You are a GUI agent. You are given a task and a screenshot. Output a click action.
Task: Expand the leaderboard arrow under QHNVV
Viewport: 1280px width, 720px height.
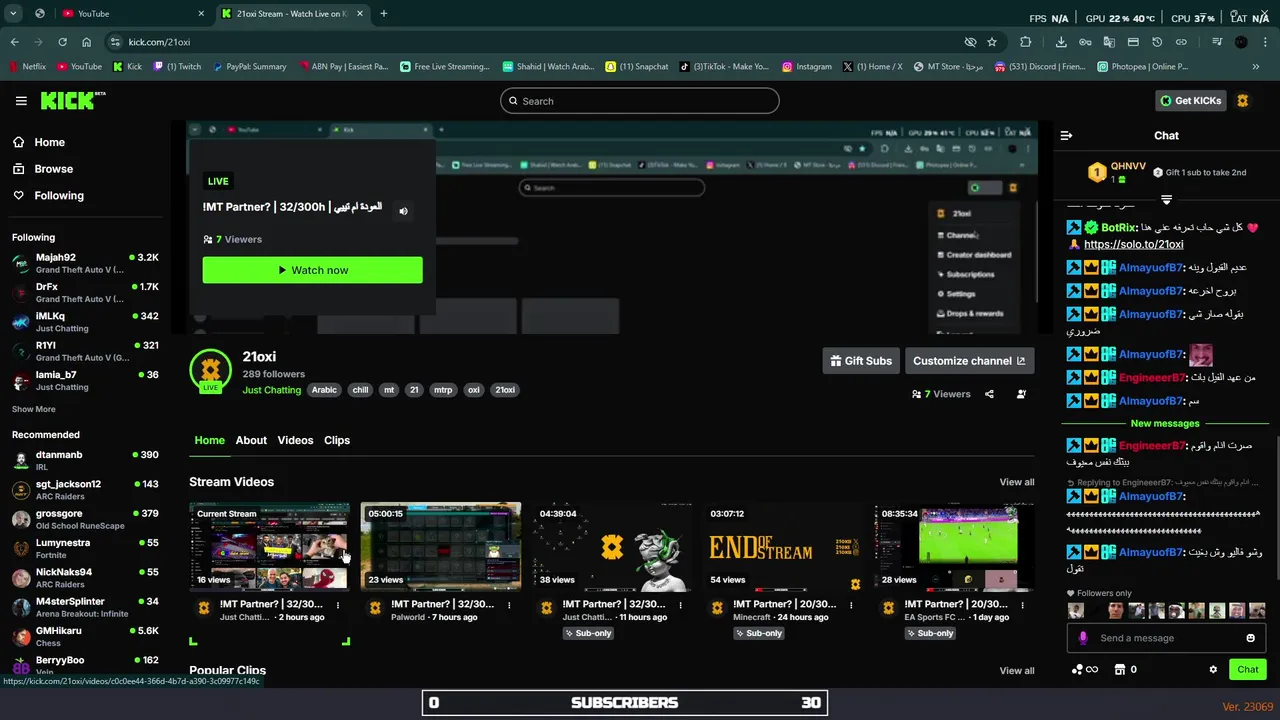1166,200
